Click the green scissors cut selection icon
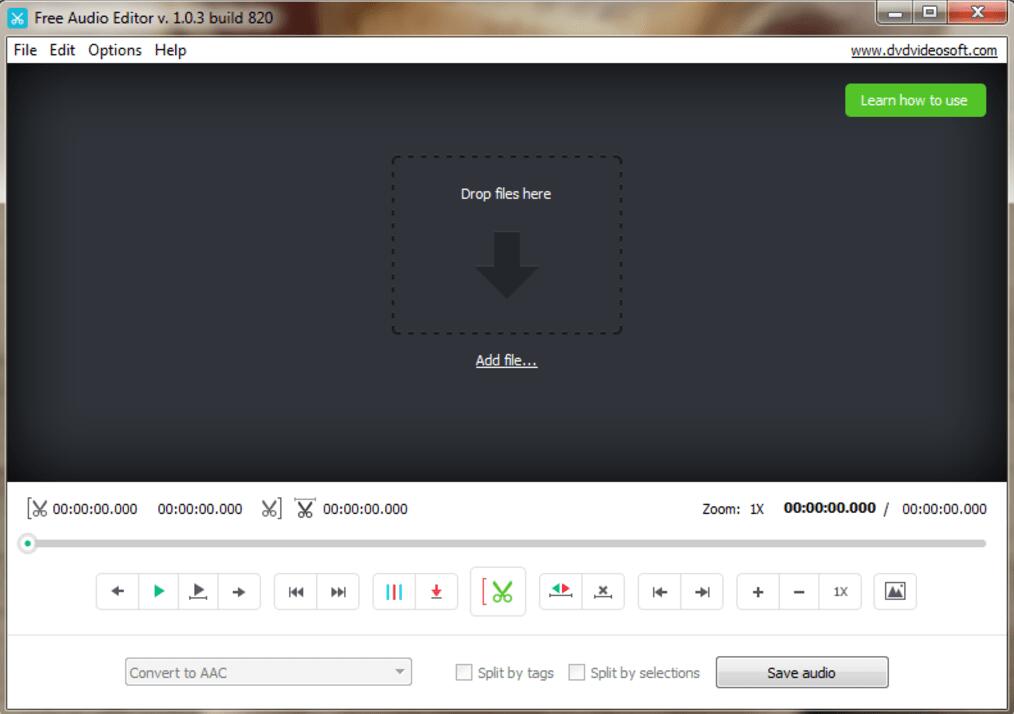The image size is (1014, 714). point(498,592)
